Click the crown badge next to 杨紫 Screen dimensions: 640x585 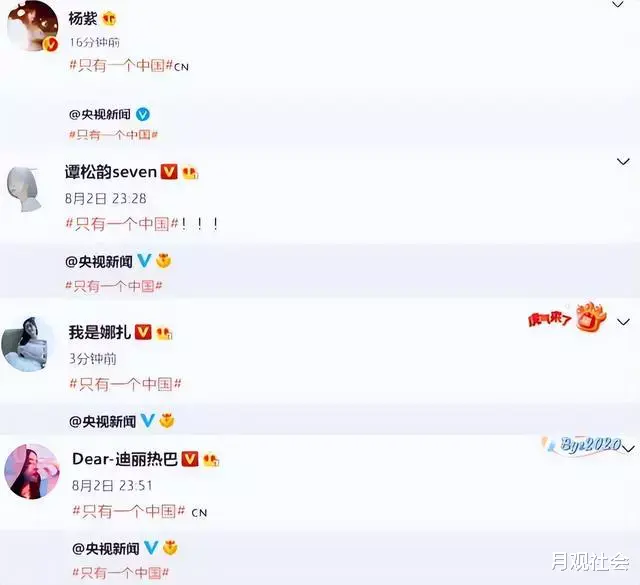(109, 19)
